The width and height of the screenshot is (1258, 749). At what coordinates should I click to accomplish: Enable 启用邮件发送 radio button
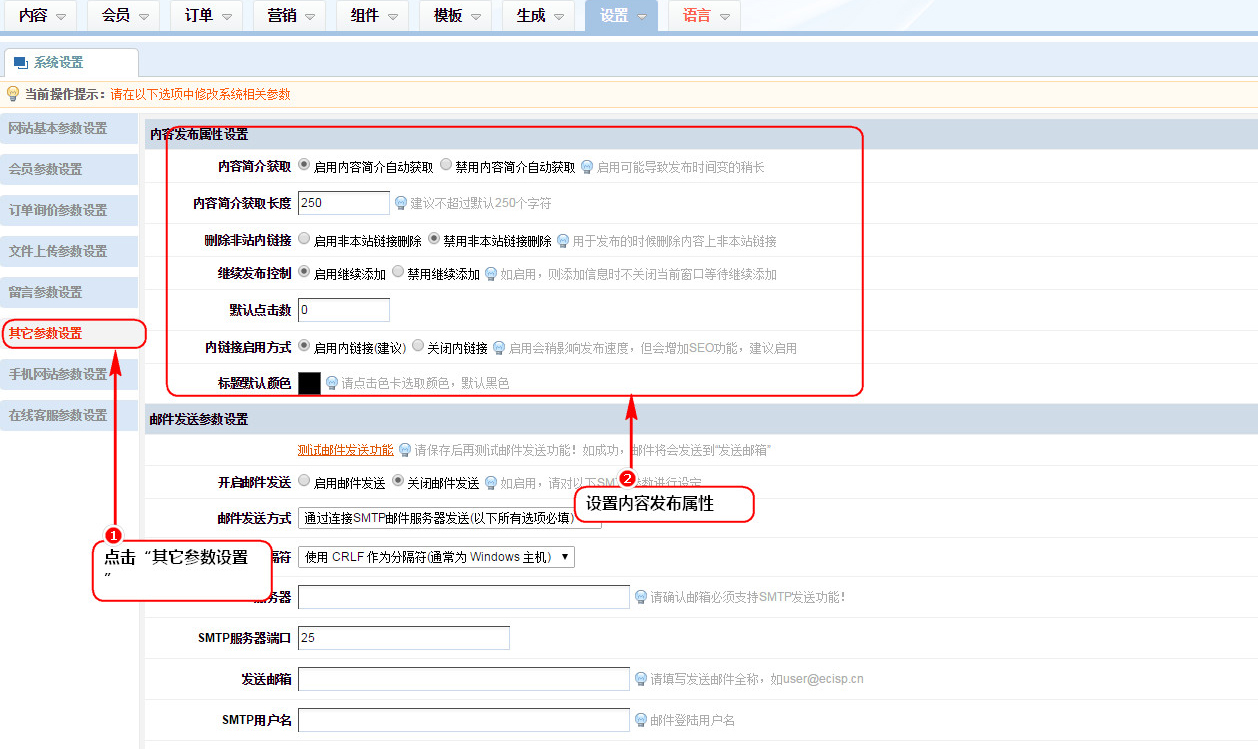pyautogui.click(x=304, y=481)
